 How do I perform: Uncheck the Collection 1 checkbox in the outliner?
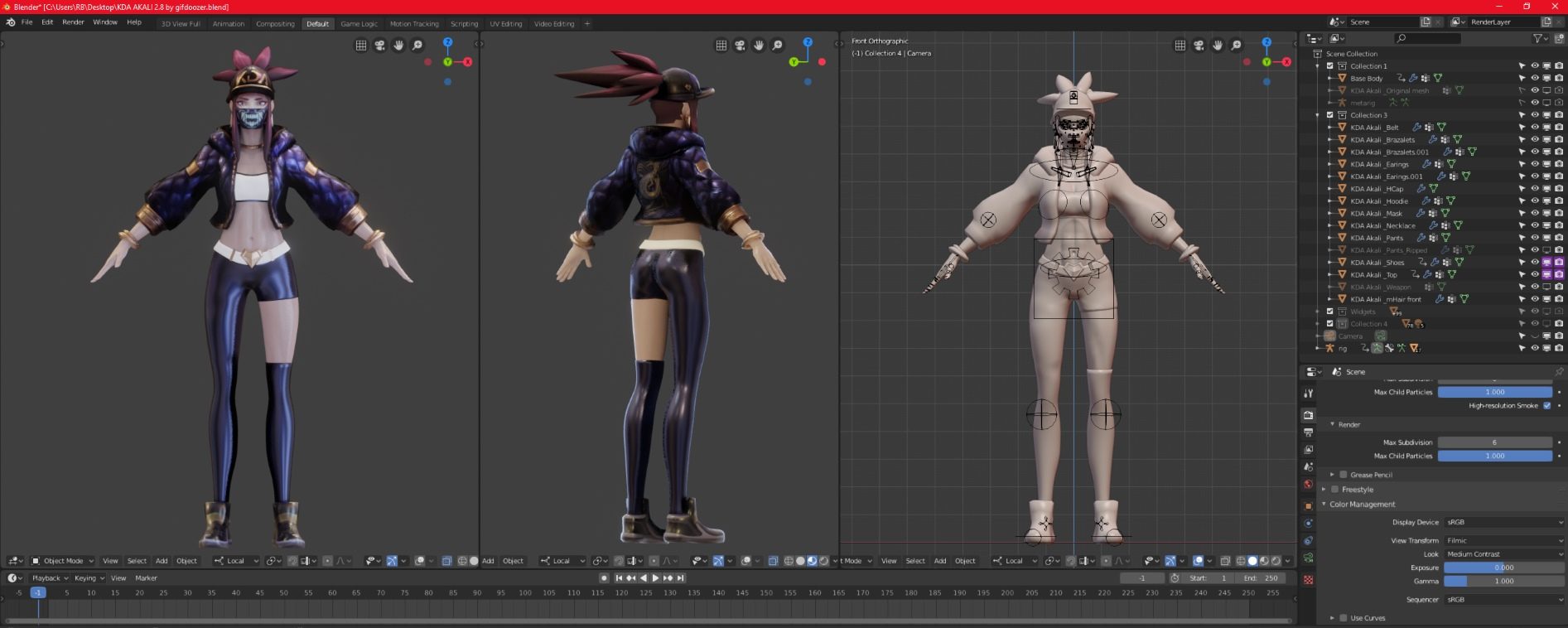coord(1330,66)
